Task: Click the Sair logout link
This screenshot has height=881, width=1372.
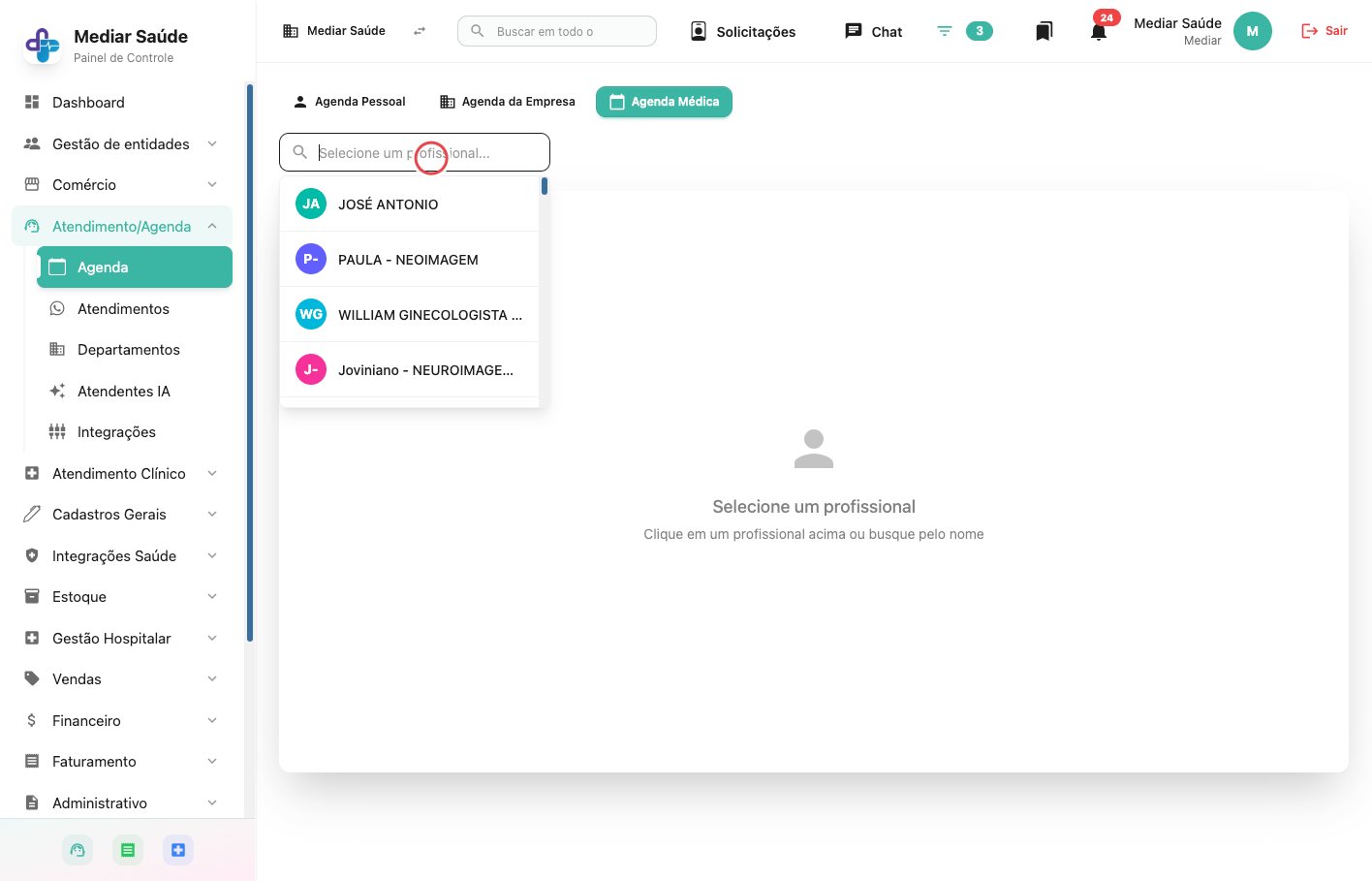Action: (1325, 31)
